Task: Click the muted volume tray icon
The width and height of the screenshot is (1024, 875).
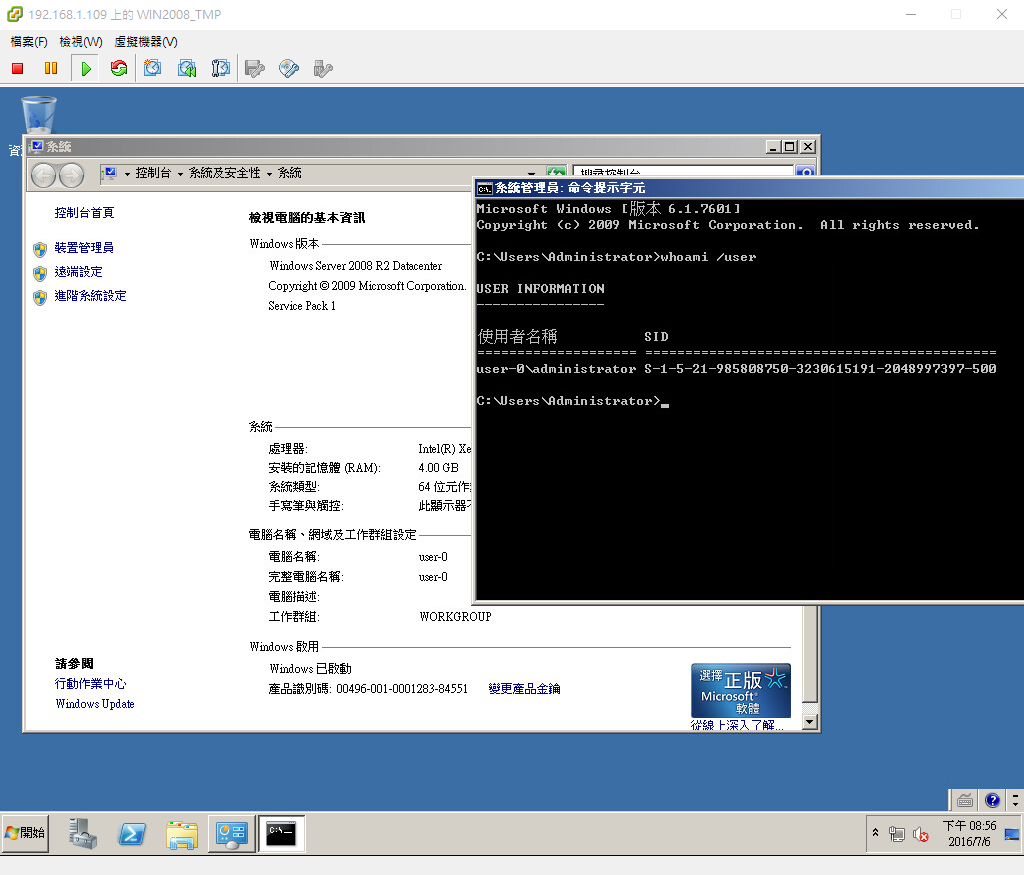Action: 921,834
